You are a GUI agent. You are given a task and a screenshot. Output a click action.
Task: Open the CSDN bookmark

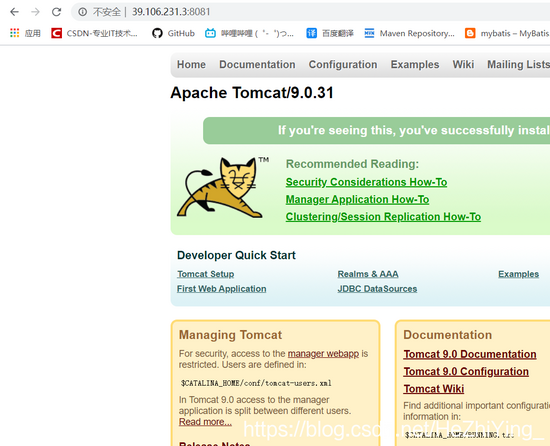coord(95,33)
